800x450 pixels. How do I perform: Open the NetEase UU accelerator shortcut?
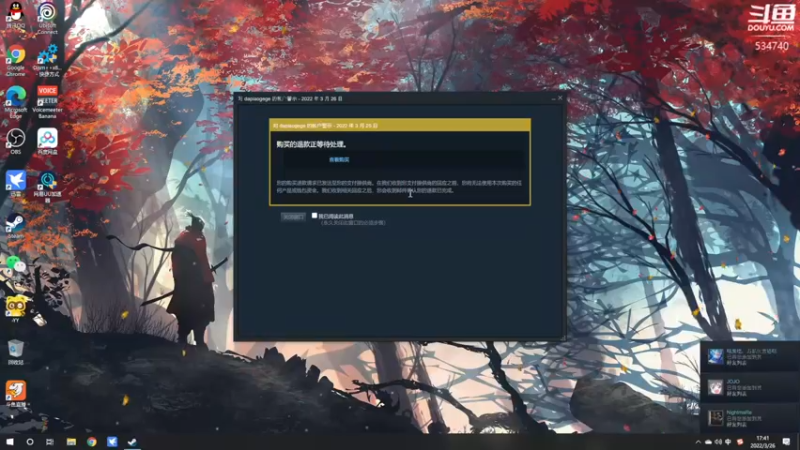[47, 185]
